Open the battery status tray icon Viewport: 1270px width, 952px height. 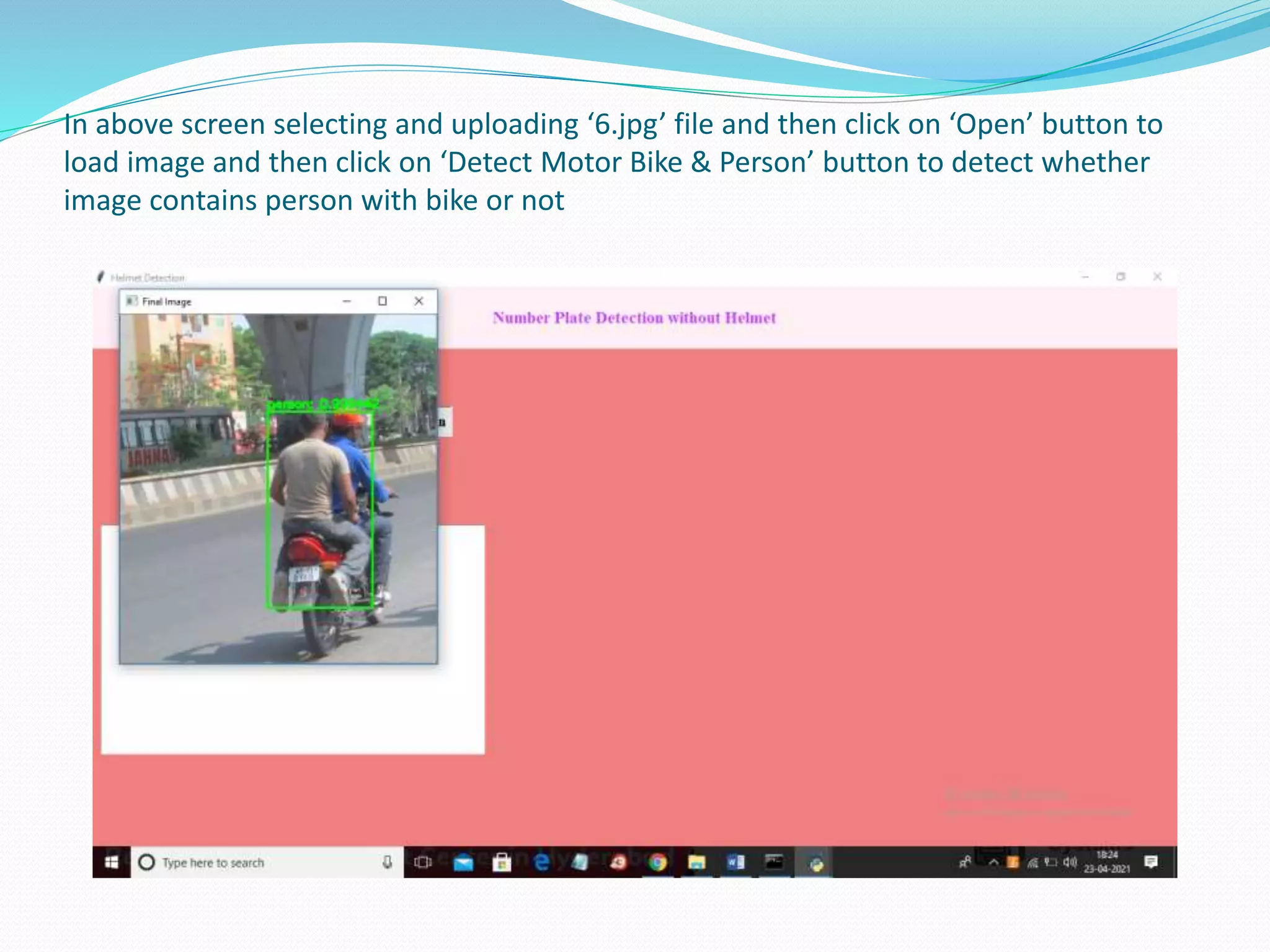pyautogui.click(x=1050, y=862)
